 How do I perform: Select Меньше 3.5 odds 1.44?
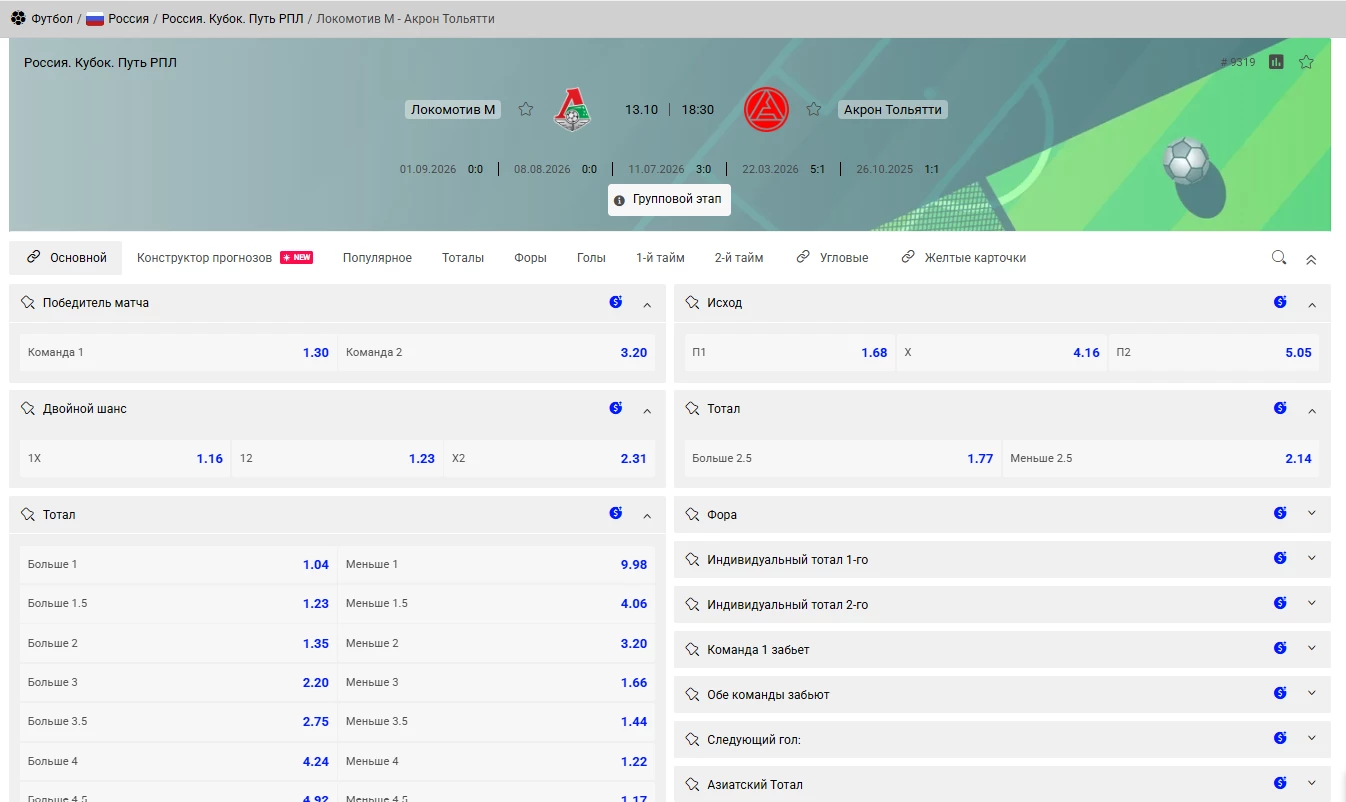pos(496,721)
